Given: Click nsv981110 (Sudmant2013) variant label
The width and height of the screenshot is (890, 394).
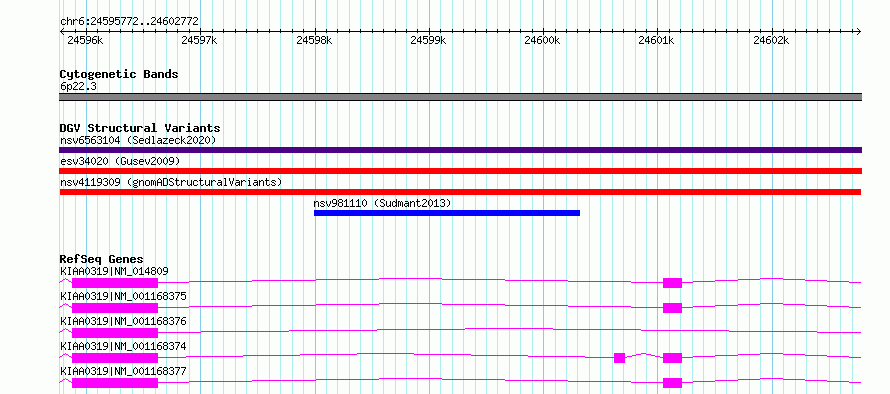Looking at the screenshot, I should pos(383,203).
